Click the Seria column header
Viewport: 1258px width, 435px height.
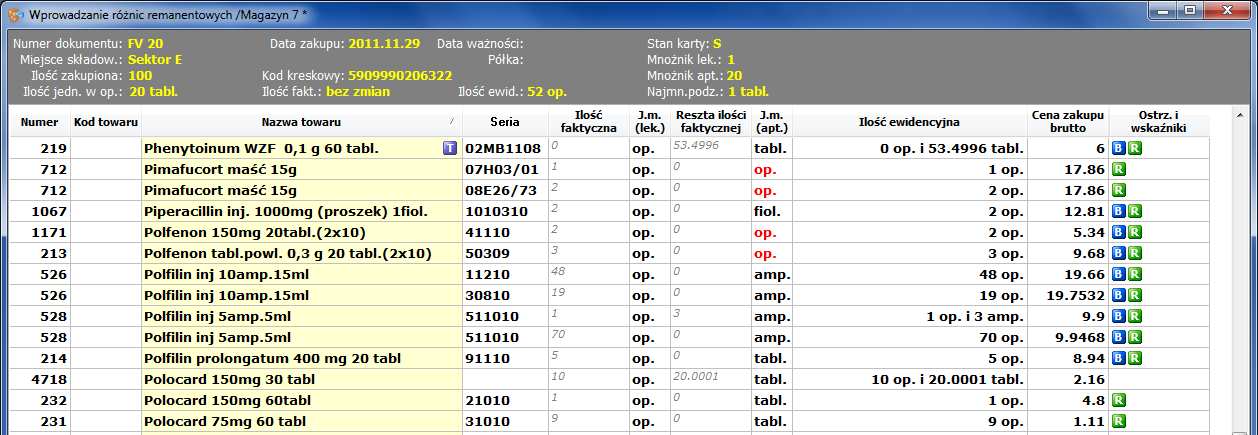(x=505, y=122)
